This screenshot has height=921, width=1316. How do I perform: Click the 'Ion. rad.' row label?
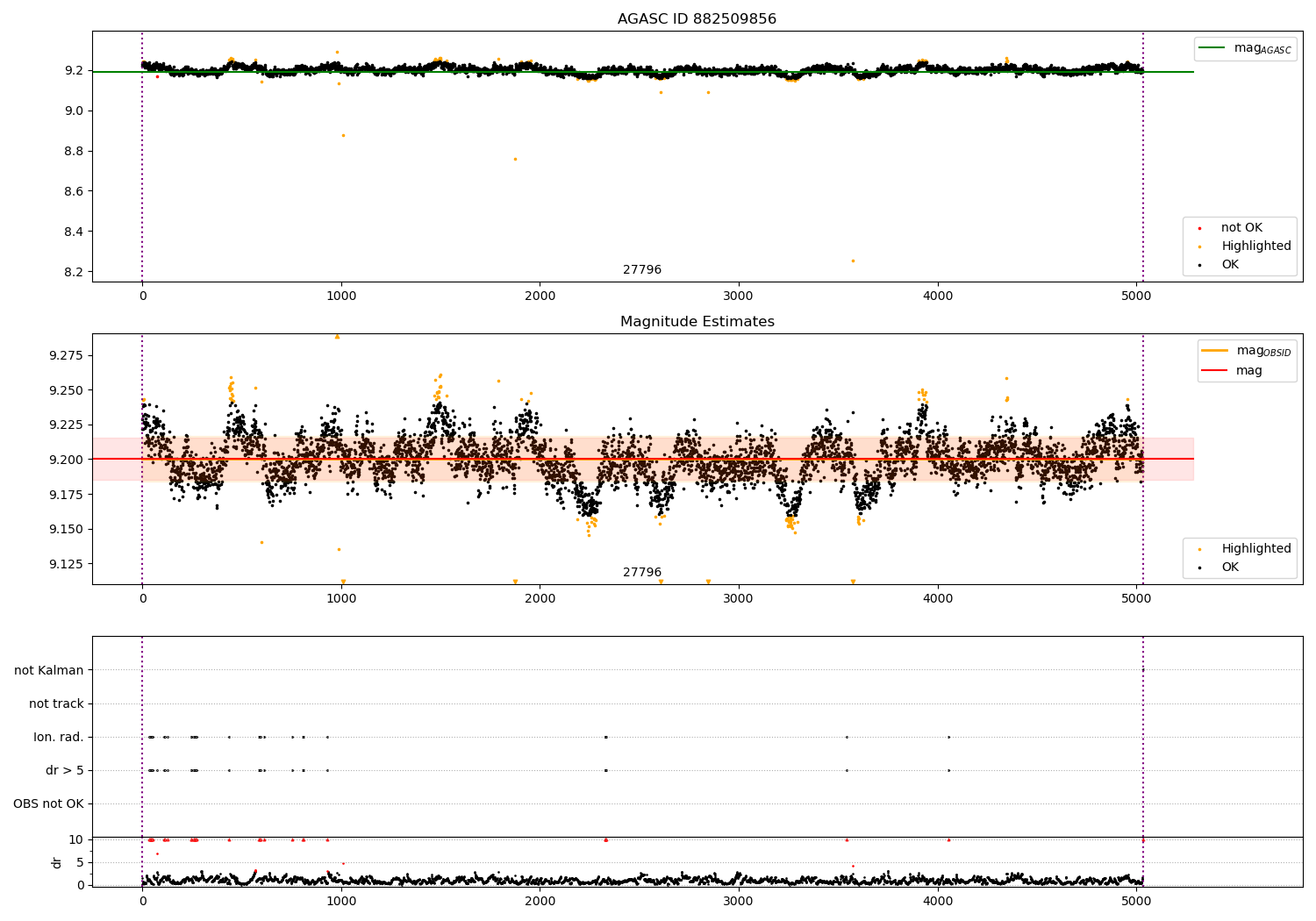59,738
